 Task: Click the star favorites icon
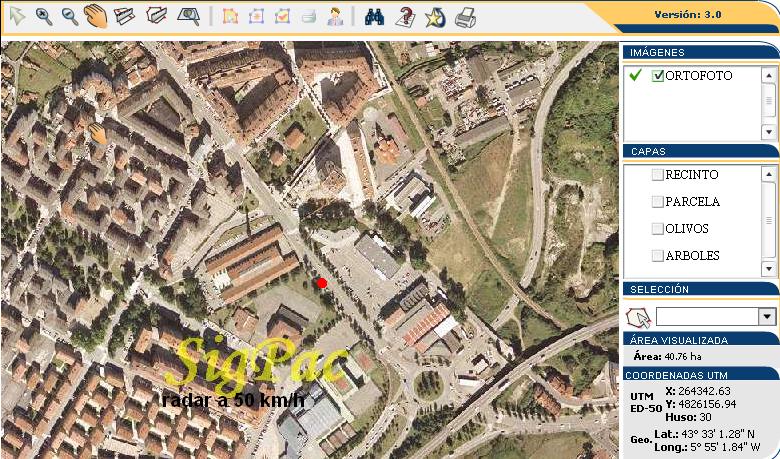tap(435, 16)
